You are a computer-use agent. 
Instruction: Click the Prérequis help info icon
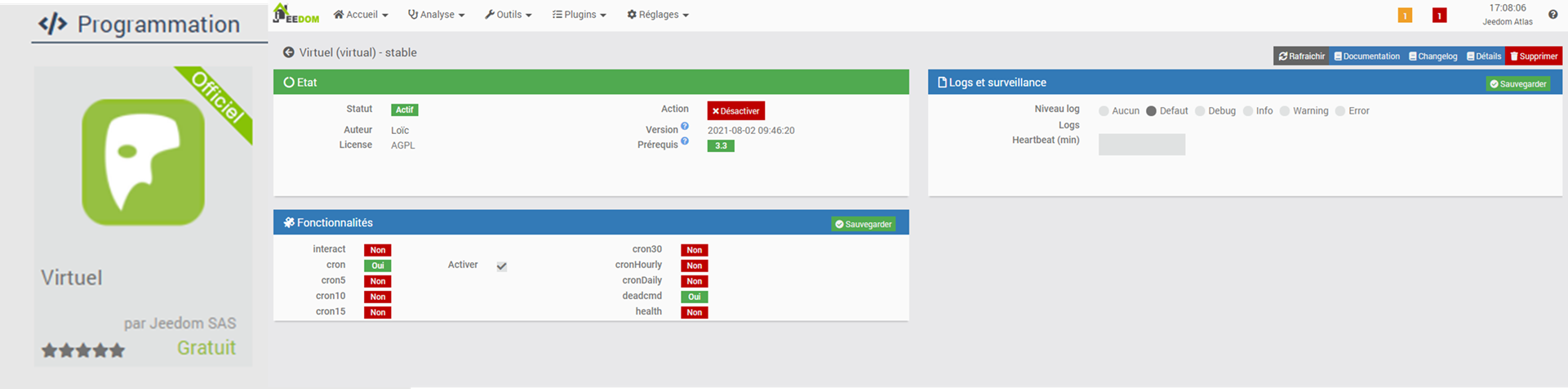tap(685, 141)
